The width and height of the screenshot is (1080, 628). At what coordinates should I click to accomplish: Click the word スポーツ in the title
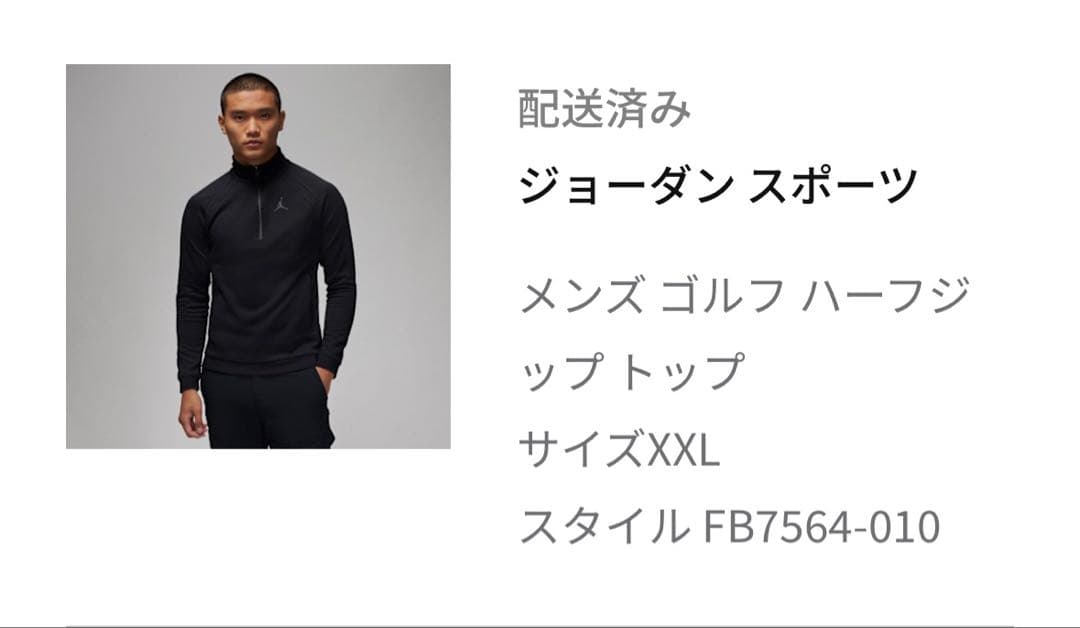pyautogui.click(x=833, y=185)
